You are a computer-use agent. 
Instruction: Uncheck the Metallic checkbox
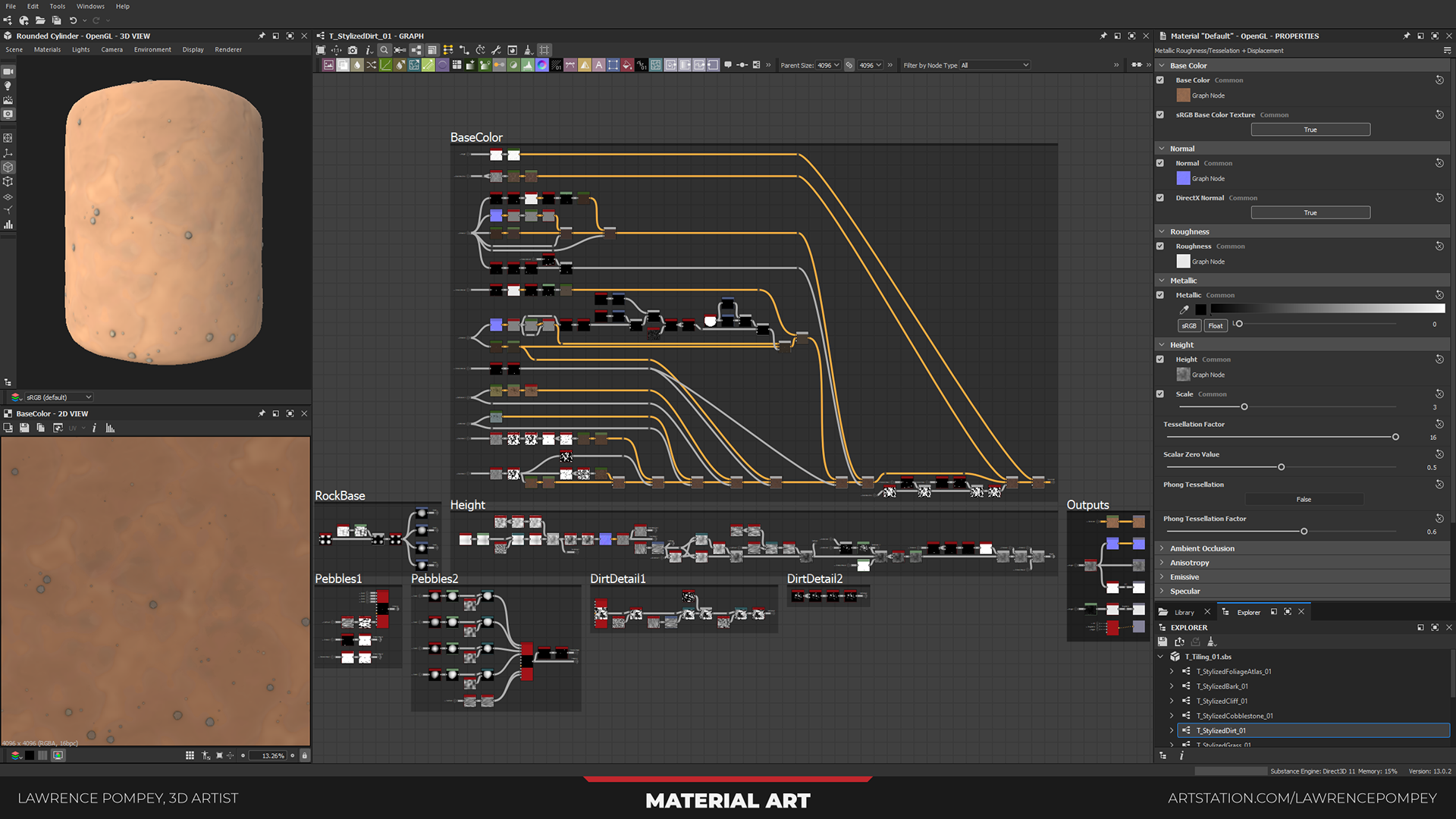1160,295
